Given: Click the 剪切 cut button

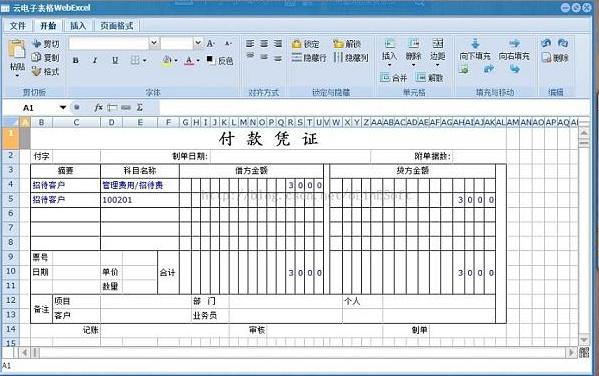Looking at the screenshot, I should coord(46,44).
